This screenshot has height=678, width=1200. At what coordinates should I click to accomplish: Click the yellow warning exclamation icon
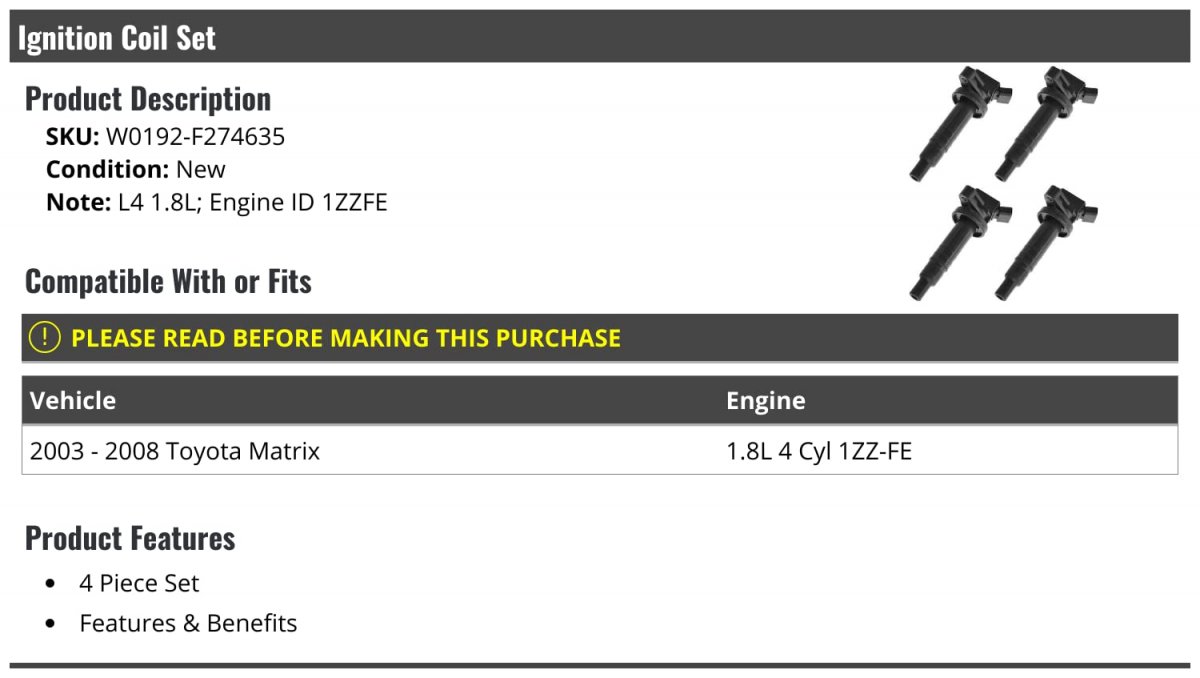pyautogui.click(x=45, y=338)
